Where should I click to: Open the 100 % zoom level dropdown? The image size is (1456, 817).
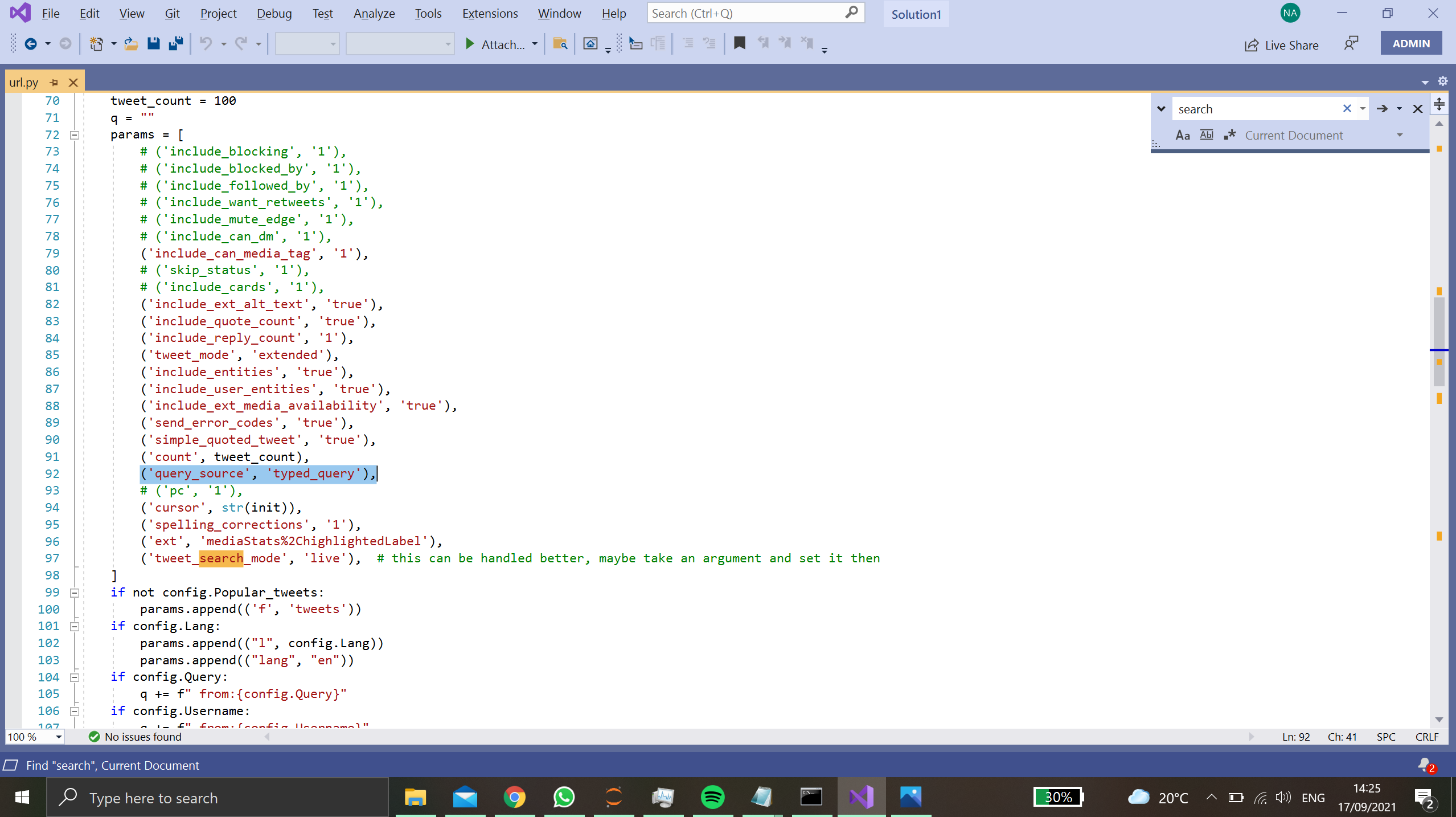58,737
